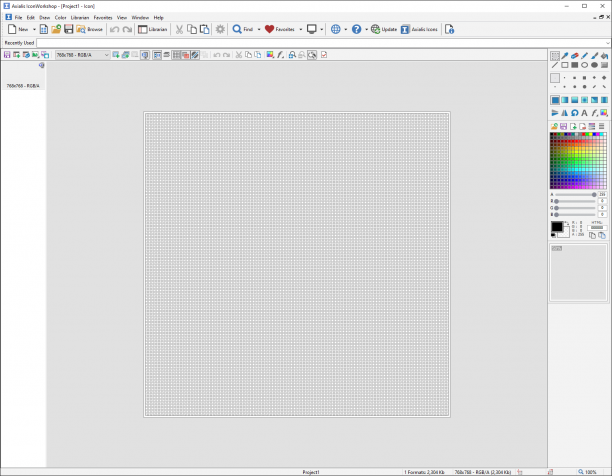Expand the Favorites dropdown arrow

click(x=301, y=29)
